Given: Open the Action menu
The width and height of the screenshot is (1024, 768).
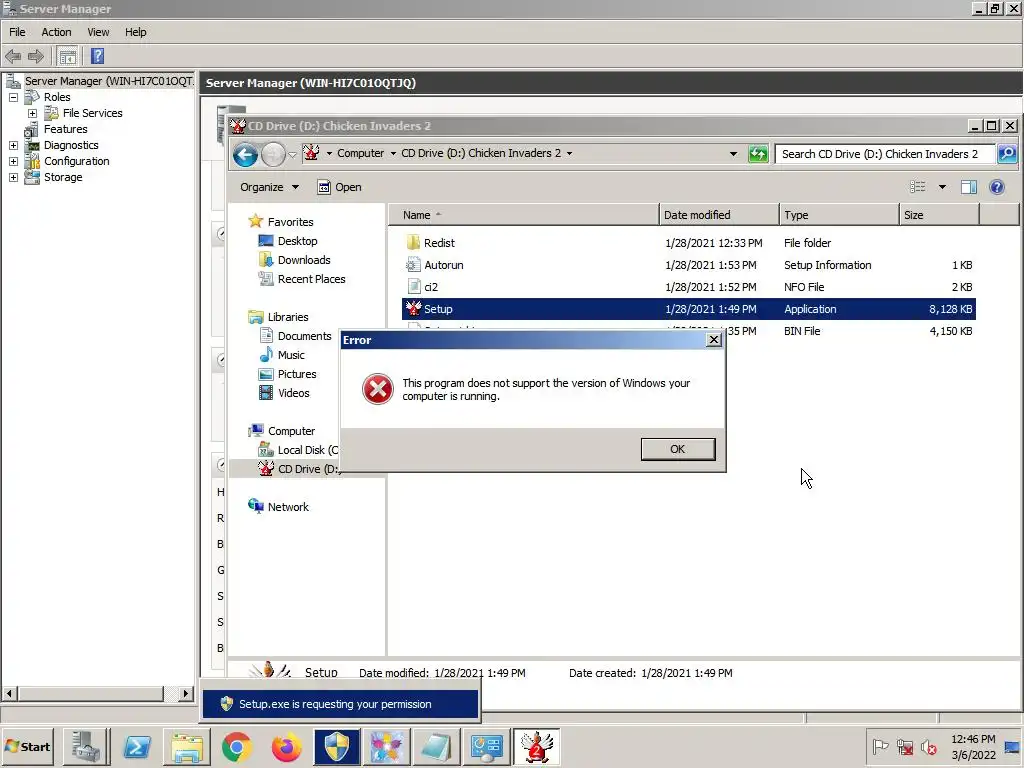Looking at the screenshot, I should pyautogui.click(x=56, y=32).
